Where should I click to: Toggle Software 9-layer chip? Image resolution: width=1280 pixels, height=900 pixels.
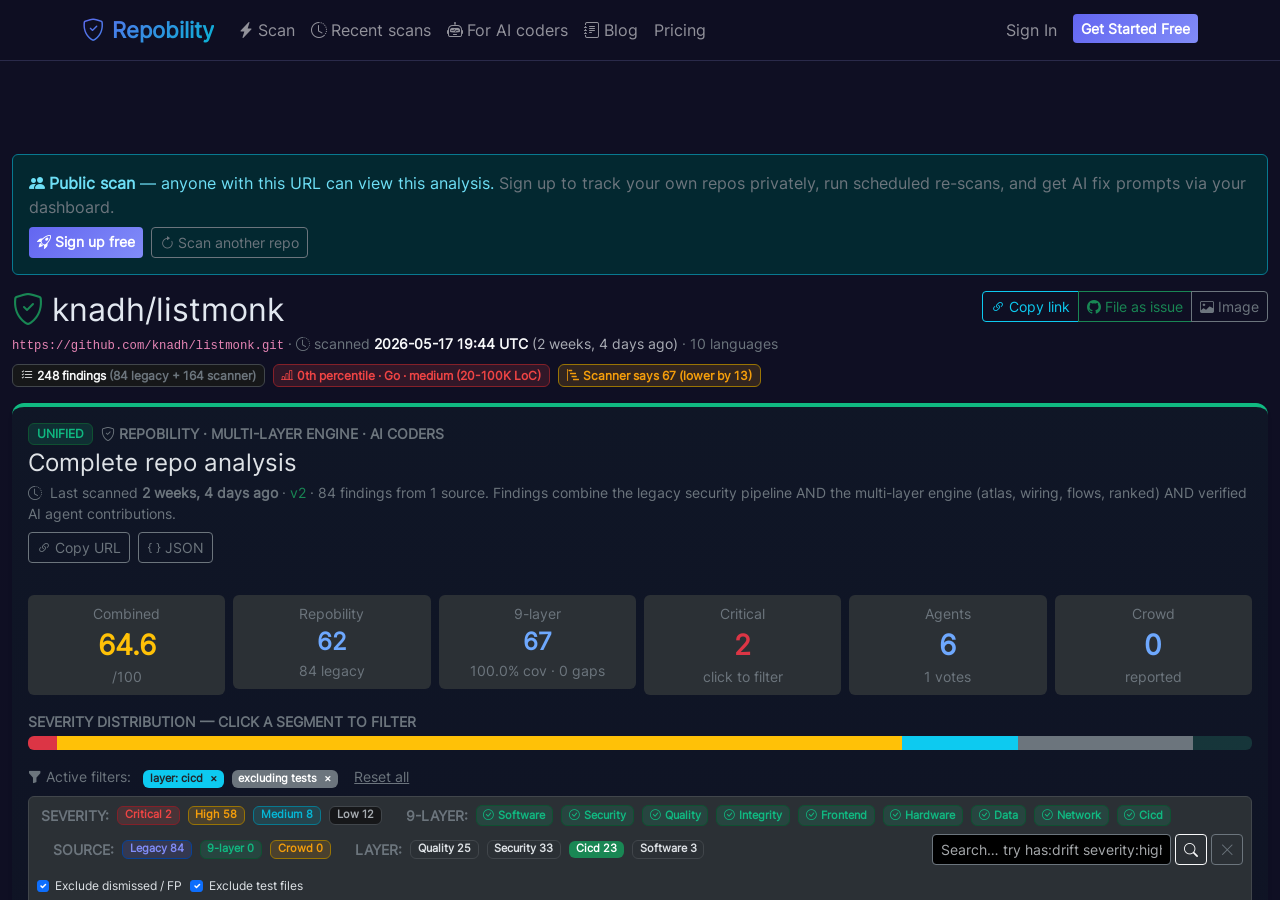(514, 815)
